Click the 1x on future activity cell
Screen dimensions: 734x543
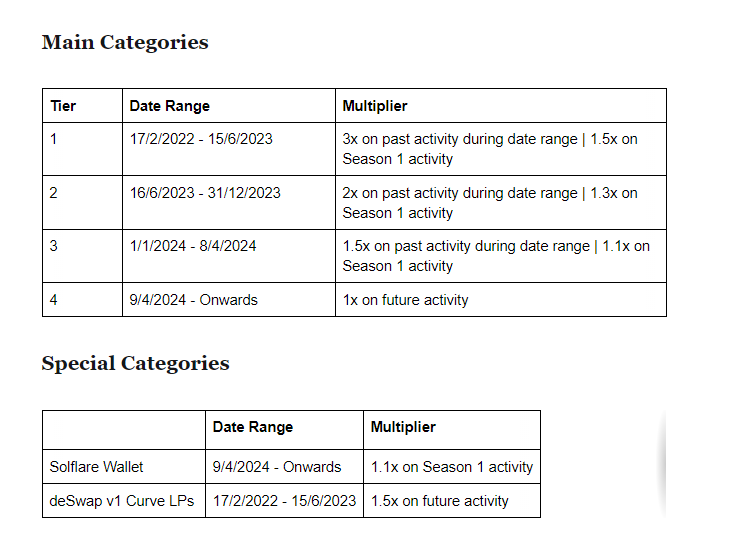tap(501, 300)
